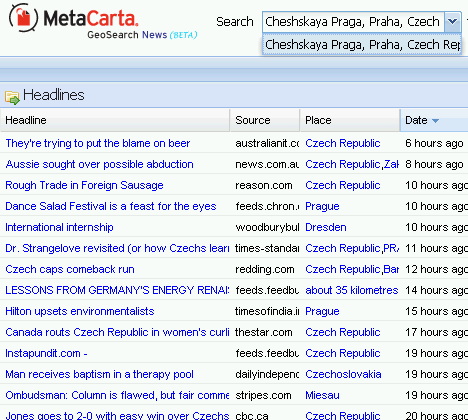Select the Cheshskaya Praga suggestion in dropdown list
468x420 pixels.
362,44
